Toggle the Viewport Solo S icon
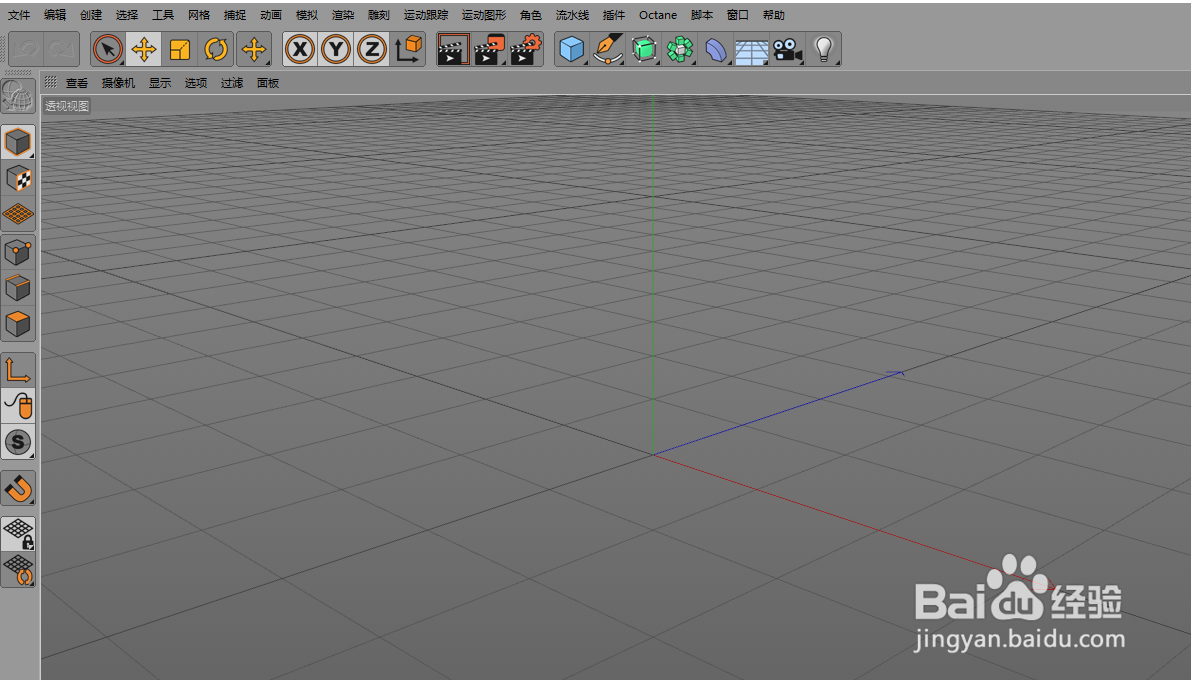 17,442
